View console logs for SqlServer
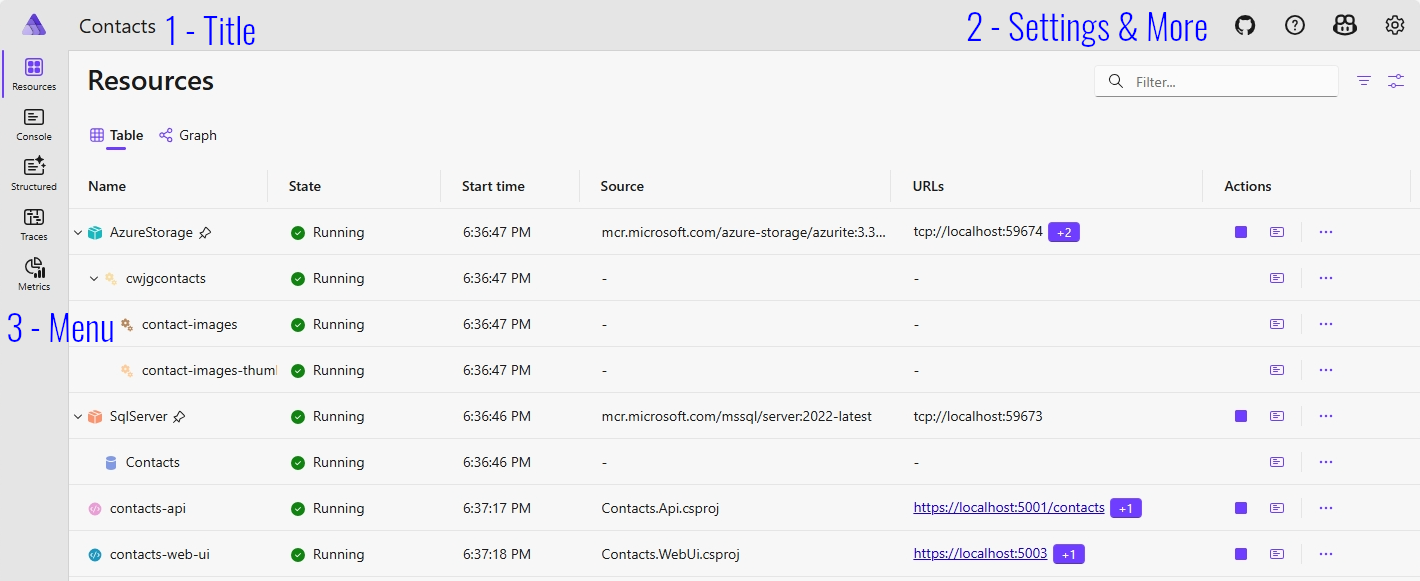Screen dimensions: 1420x581 (1277, 416)
